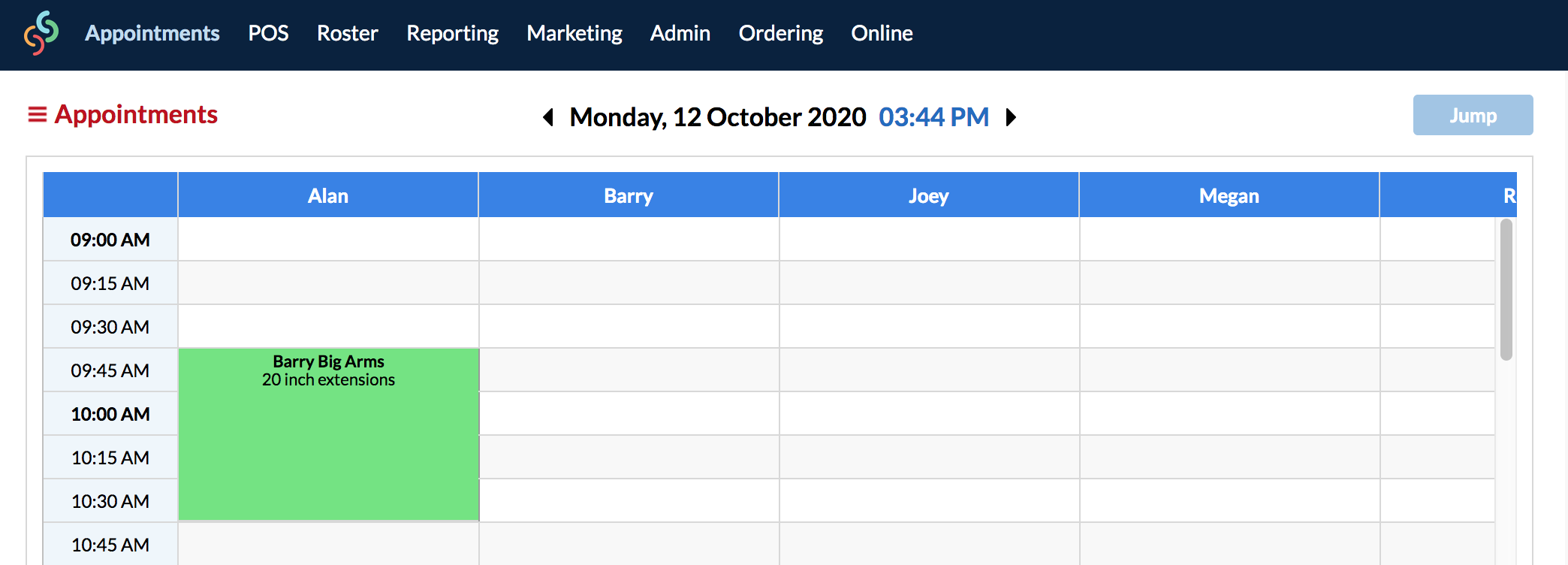Viewport: 1568px width, 565px height.
Task: Click the app logo icon
Action: click(x=41, y=33)
